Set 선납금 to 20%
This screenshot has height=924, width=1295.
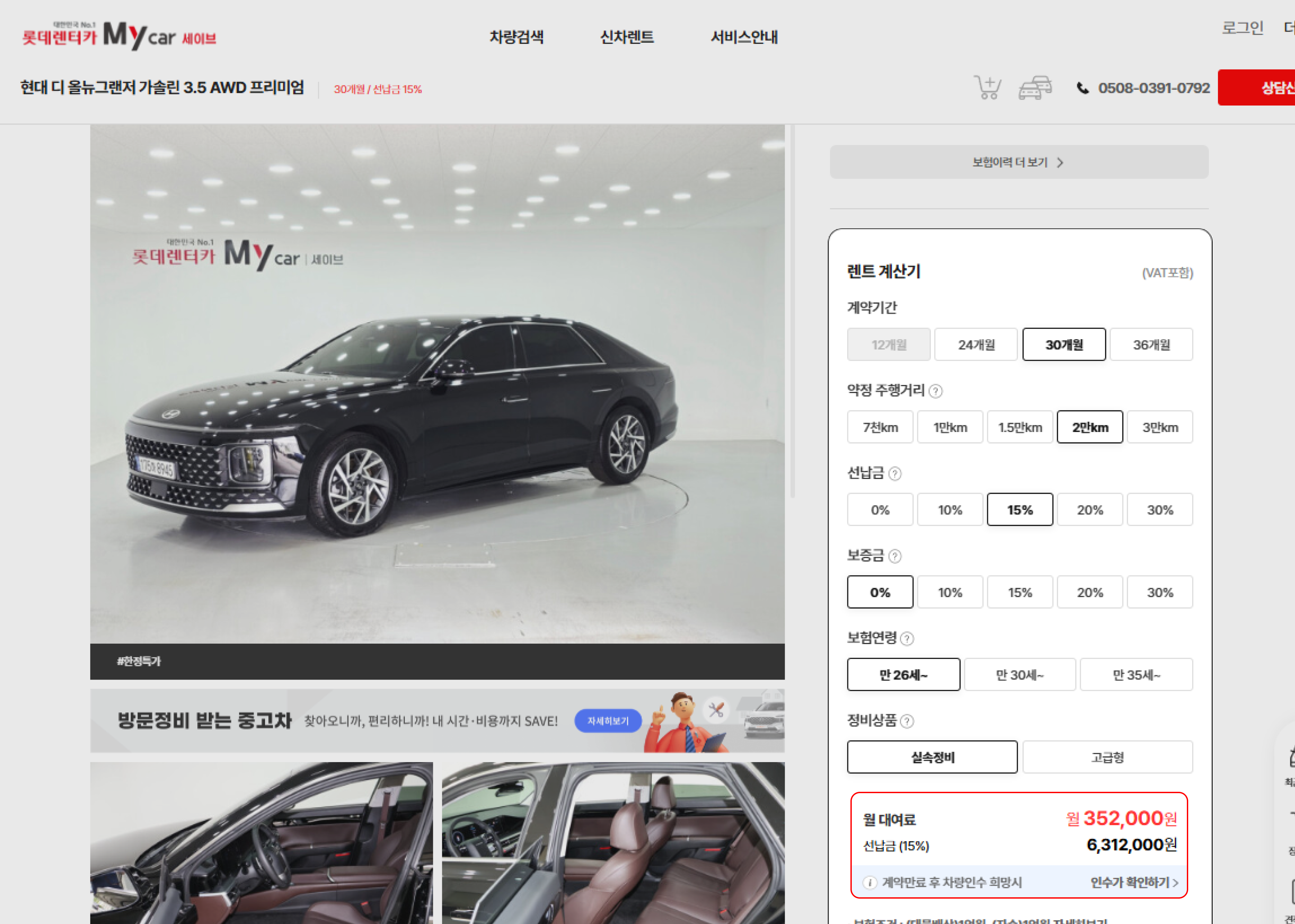(1090, 509)
